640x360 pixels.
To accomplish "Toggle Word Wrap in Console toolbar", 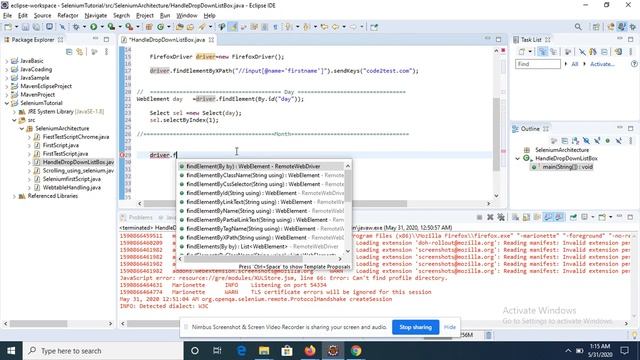I will pos(537,217).
